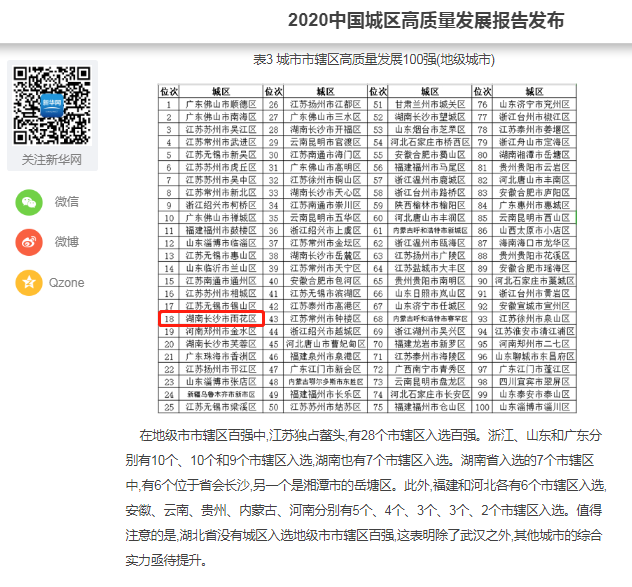
Task: Click the 关注新华网 caption
Action: tap(52, 160)
